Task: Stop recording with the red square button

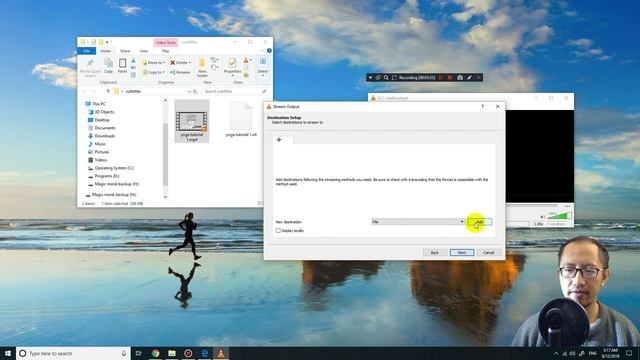Action: [450, 78]
